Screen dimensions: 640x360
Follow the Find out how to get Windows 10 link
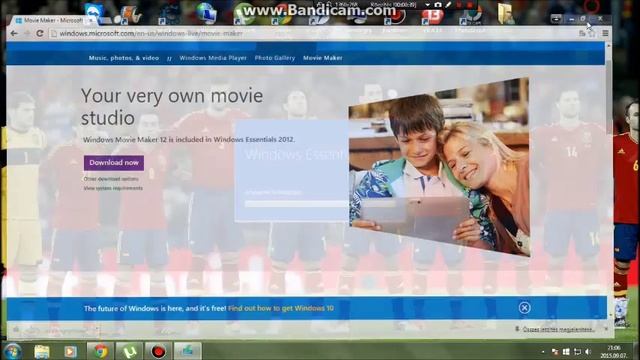[x=281, y=308]
